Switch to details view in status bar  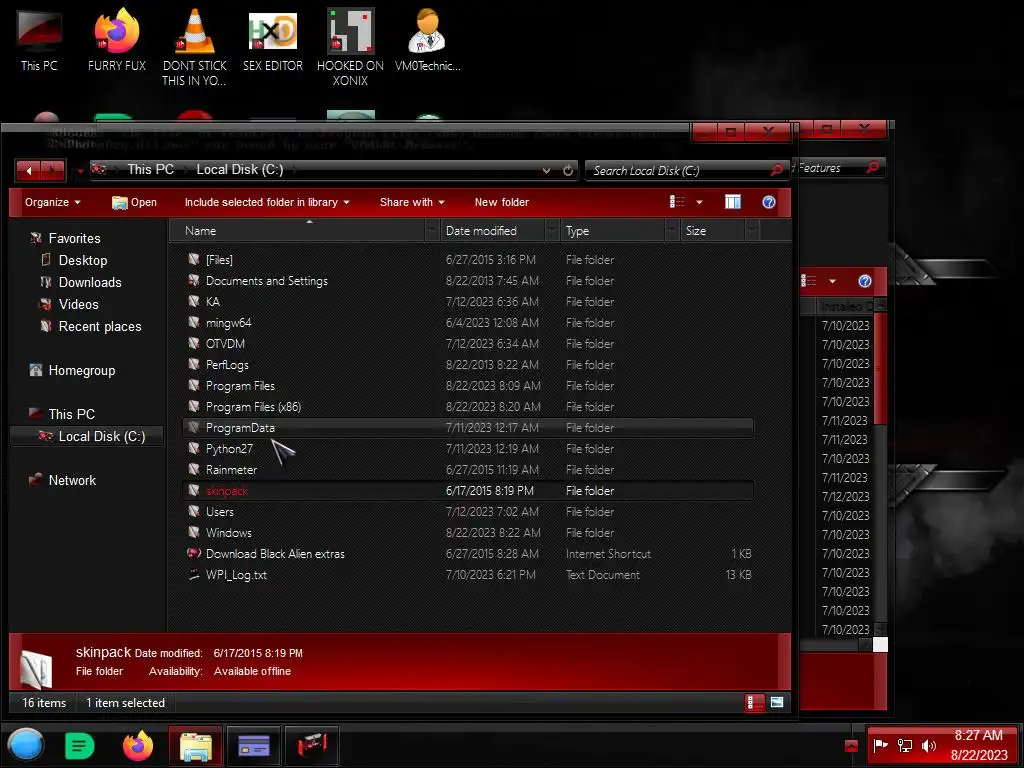(754, 703)
